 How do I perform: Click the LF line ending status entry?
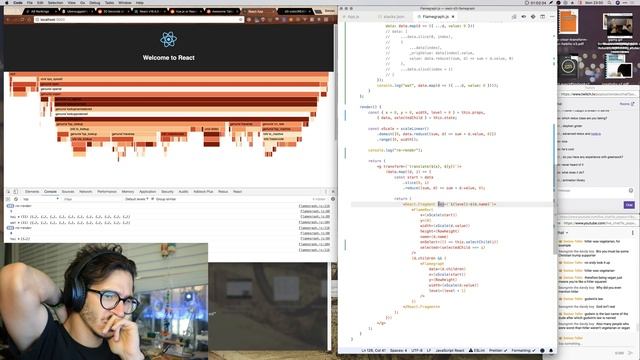coord(429,351)
